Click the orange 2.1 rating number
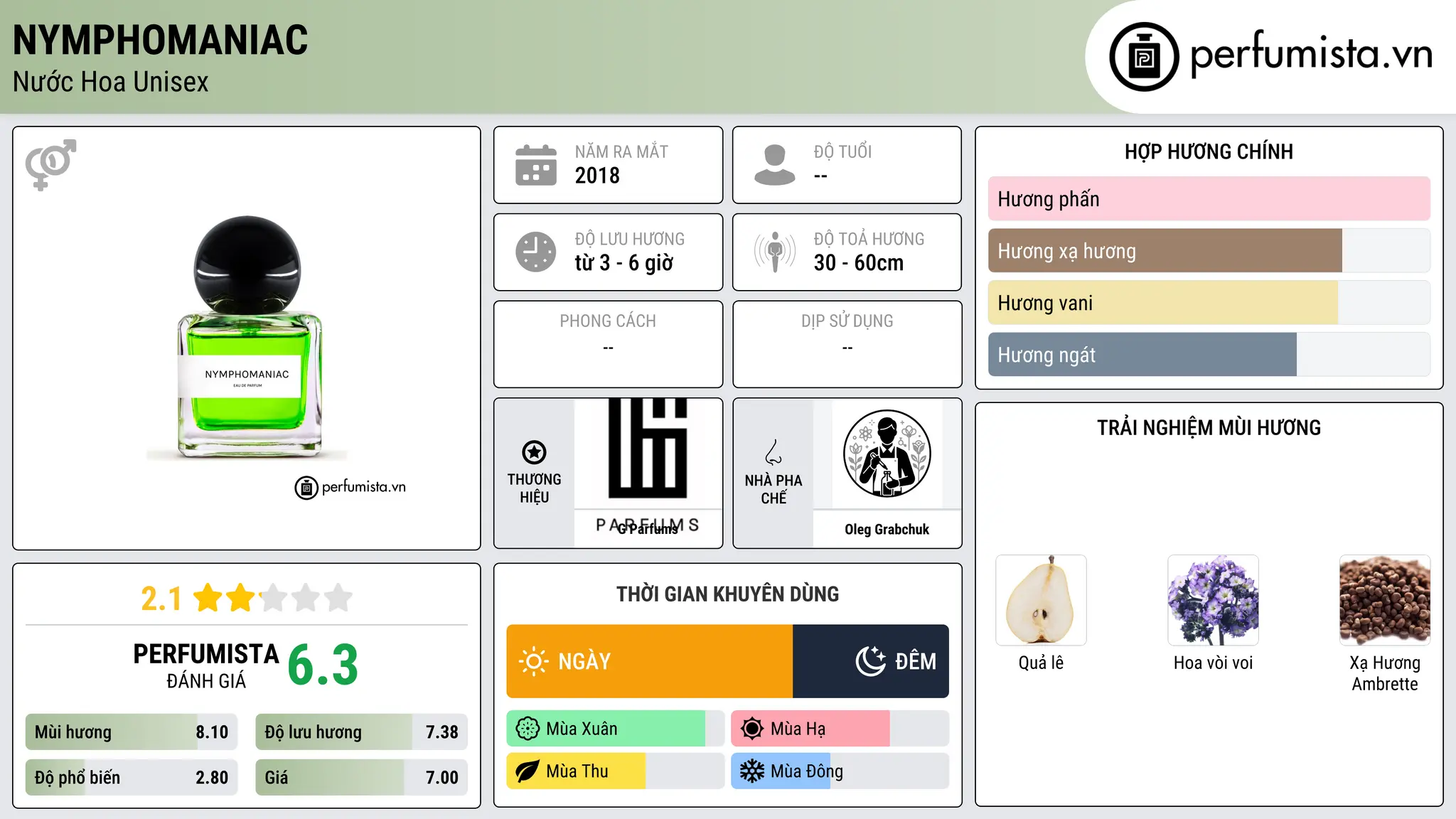 coord(161,599)
